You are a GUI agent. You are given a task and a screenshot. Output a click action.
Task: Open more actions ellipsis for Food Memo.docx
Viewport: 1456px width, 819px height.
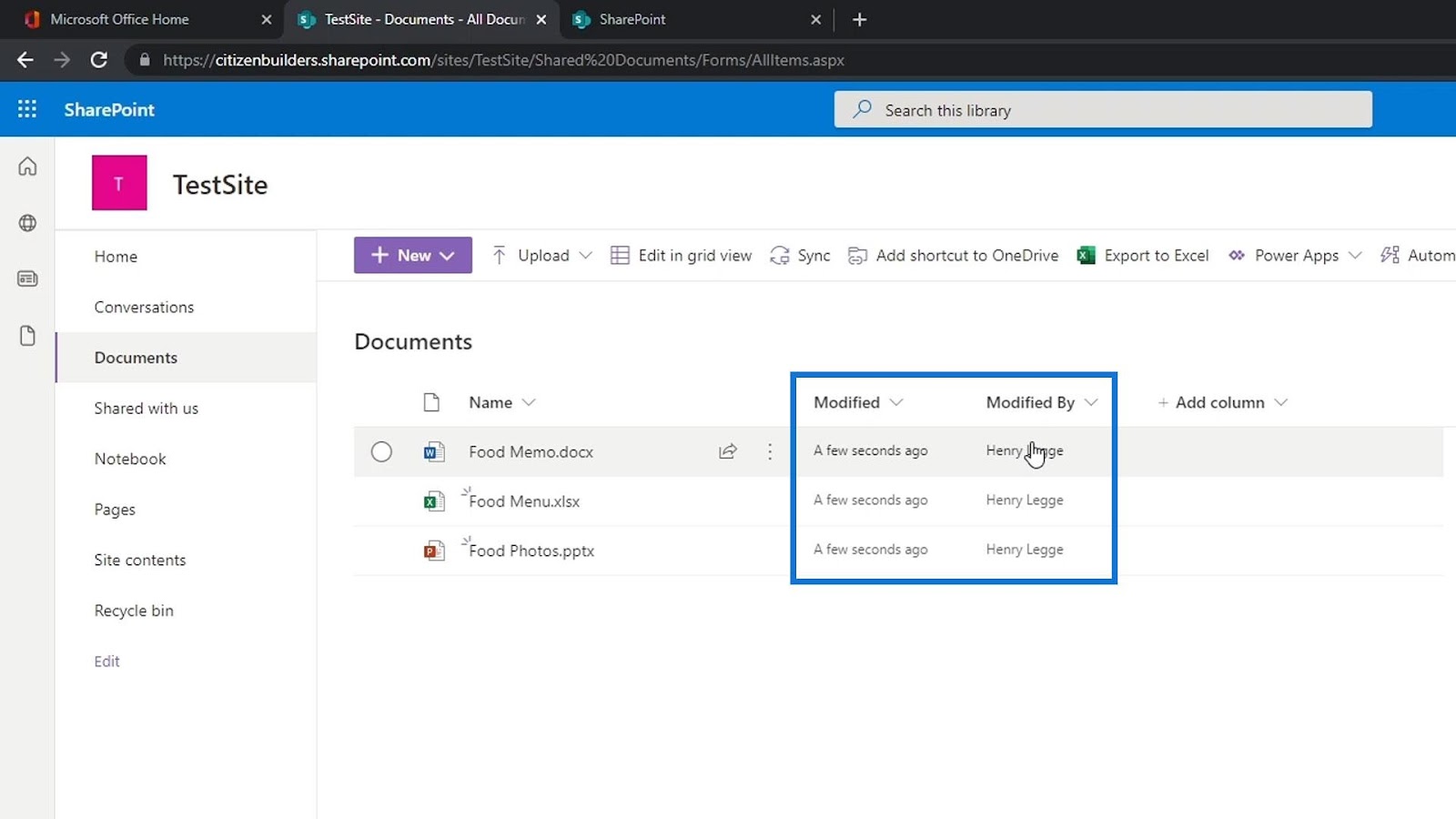coord(770,451)
